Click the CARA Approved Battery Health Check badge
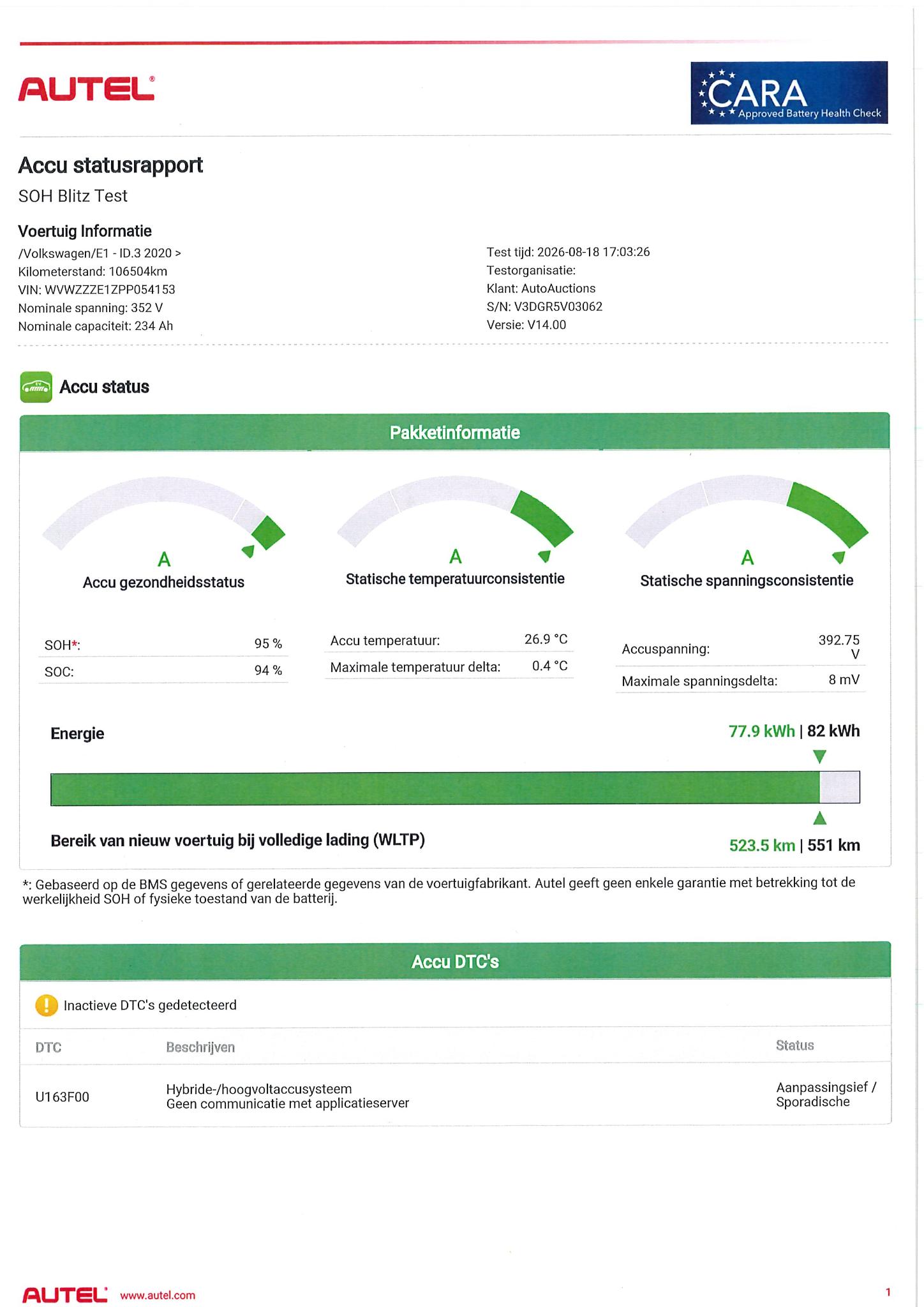This screenshot has height=1307, width=924. click(789, 93)
